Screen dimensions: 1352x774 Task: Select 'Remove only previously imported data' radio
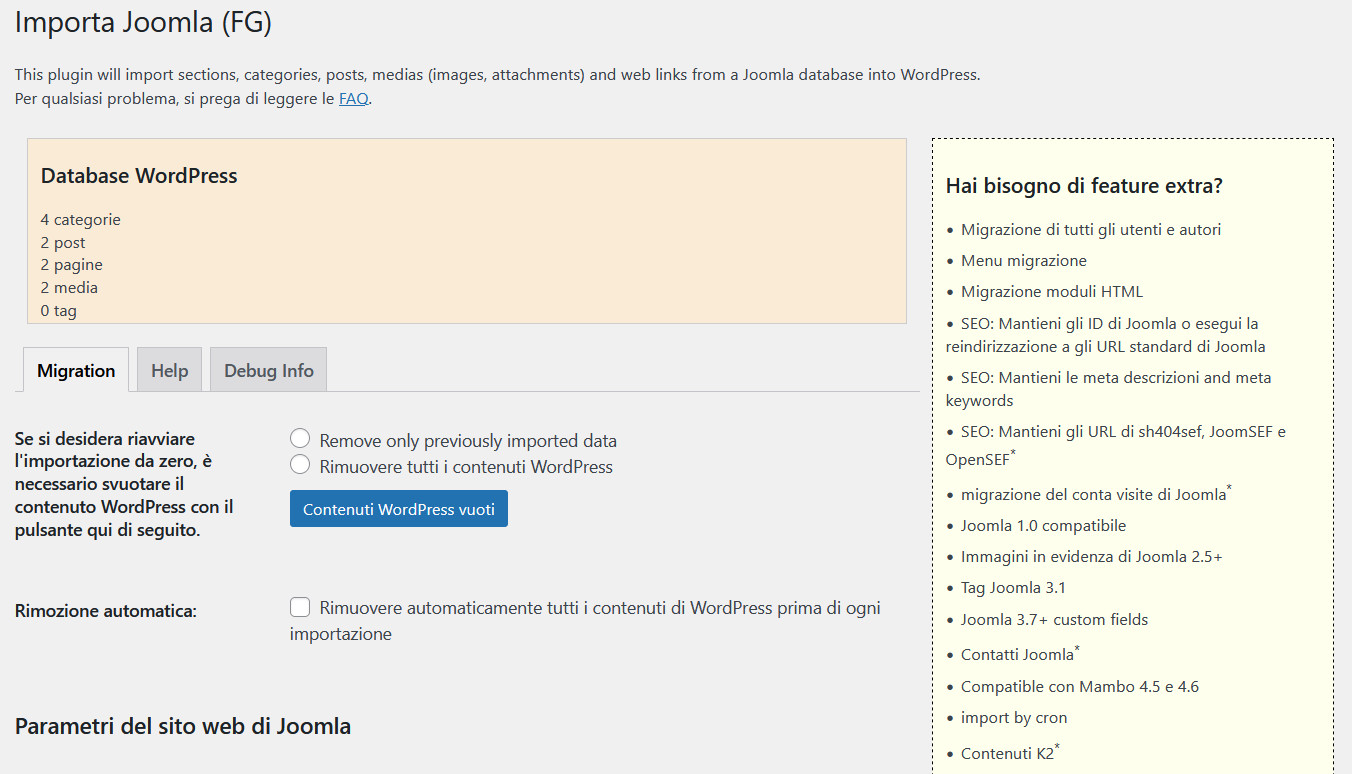(300, 439)
